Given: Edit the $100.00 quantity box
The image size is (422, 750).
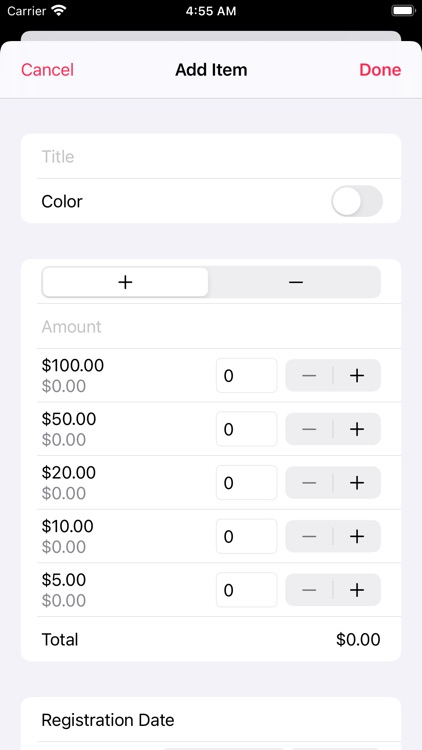Looking at the screenshot, I should [x=246, y=376].
